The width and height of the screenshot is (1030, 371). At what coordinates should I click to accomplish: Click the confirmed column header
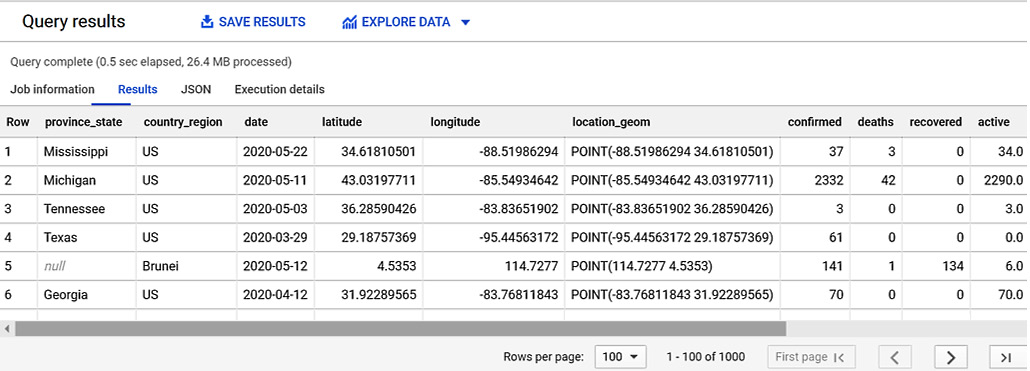(815, 122)
